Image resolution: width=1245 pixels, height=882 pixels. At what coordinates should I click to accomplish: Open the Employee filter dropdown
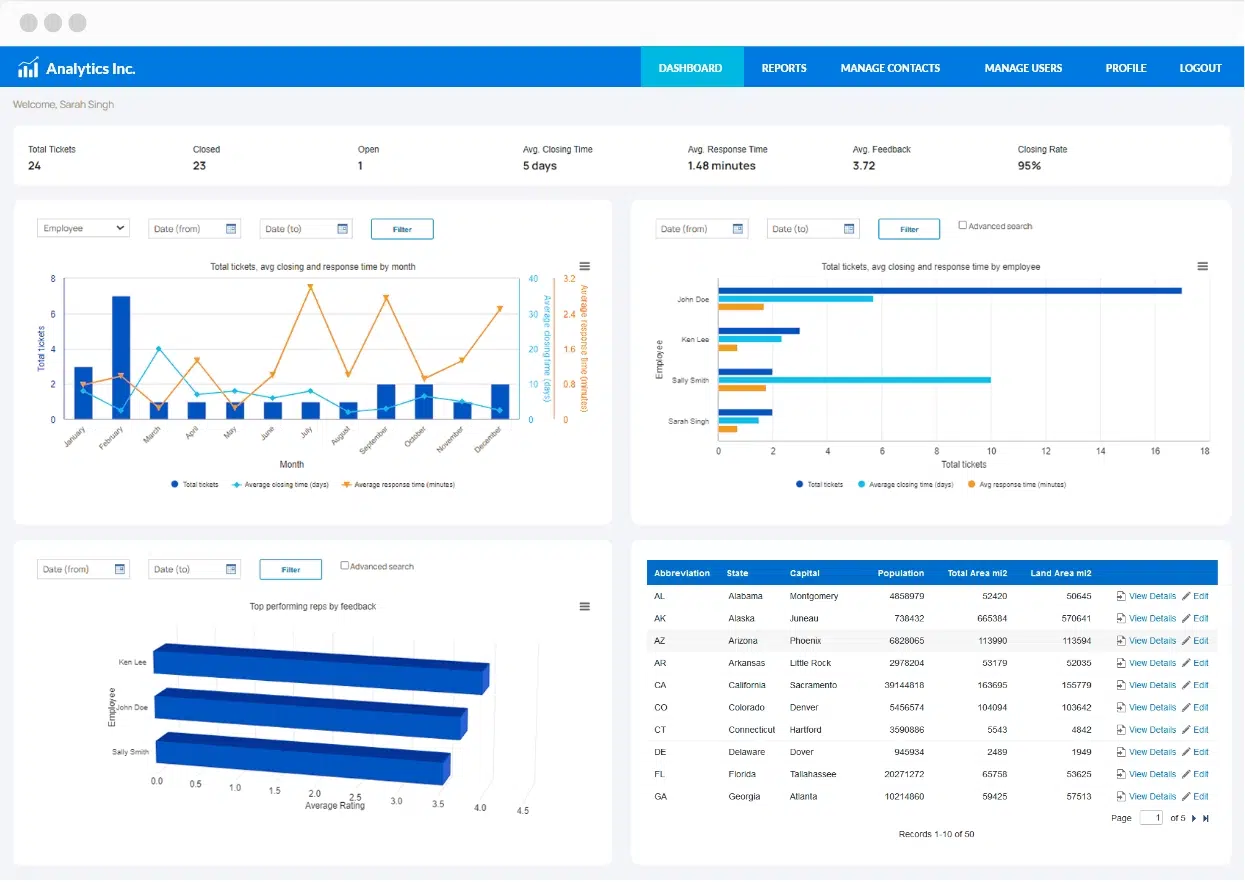[x=83, y=227]
